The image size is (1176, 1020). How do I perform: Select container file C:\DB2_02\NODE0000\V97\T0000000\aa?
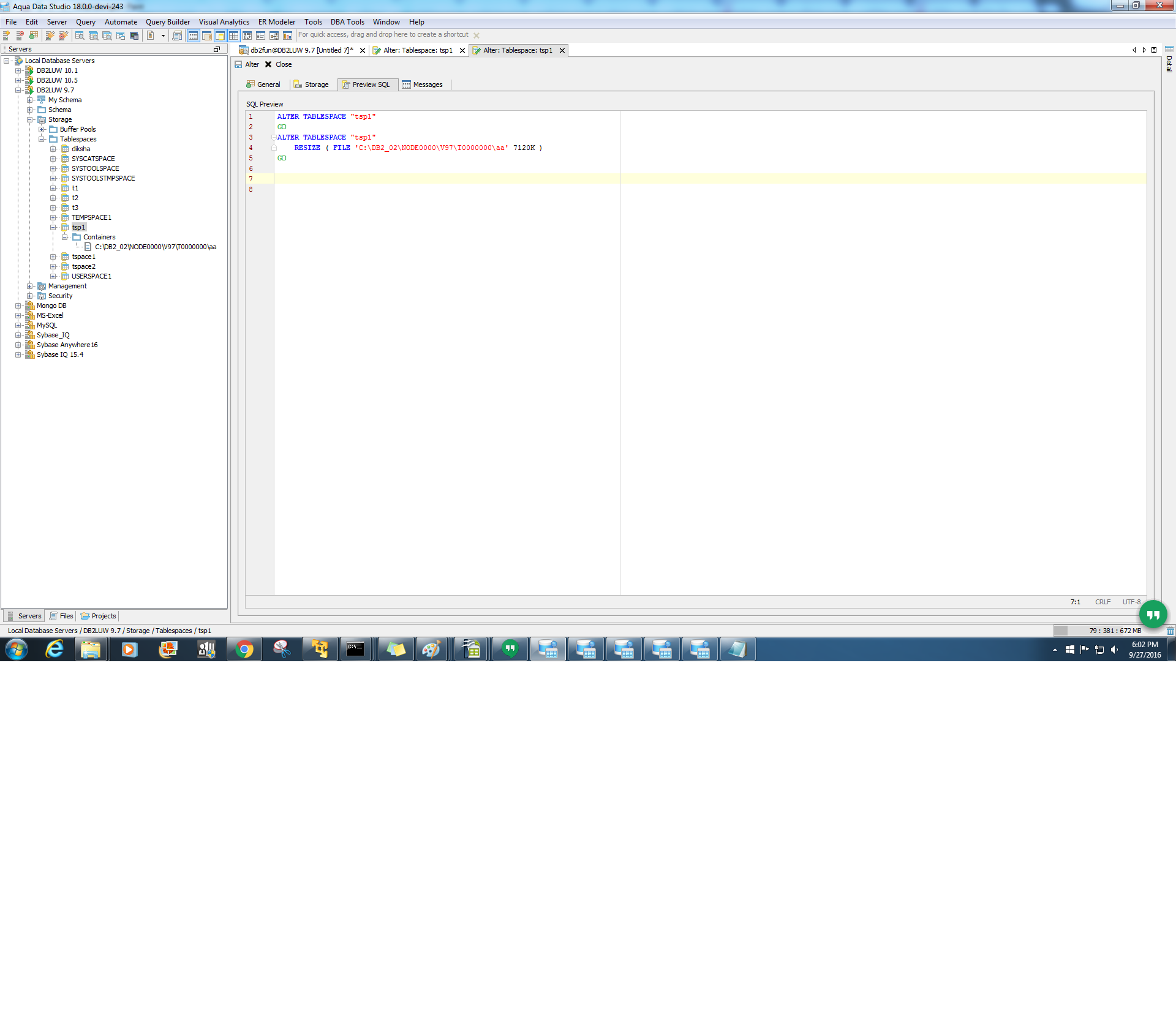pyautogui.click(x=156, y=247)
